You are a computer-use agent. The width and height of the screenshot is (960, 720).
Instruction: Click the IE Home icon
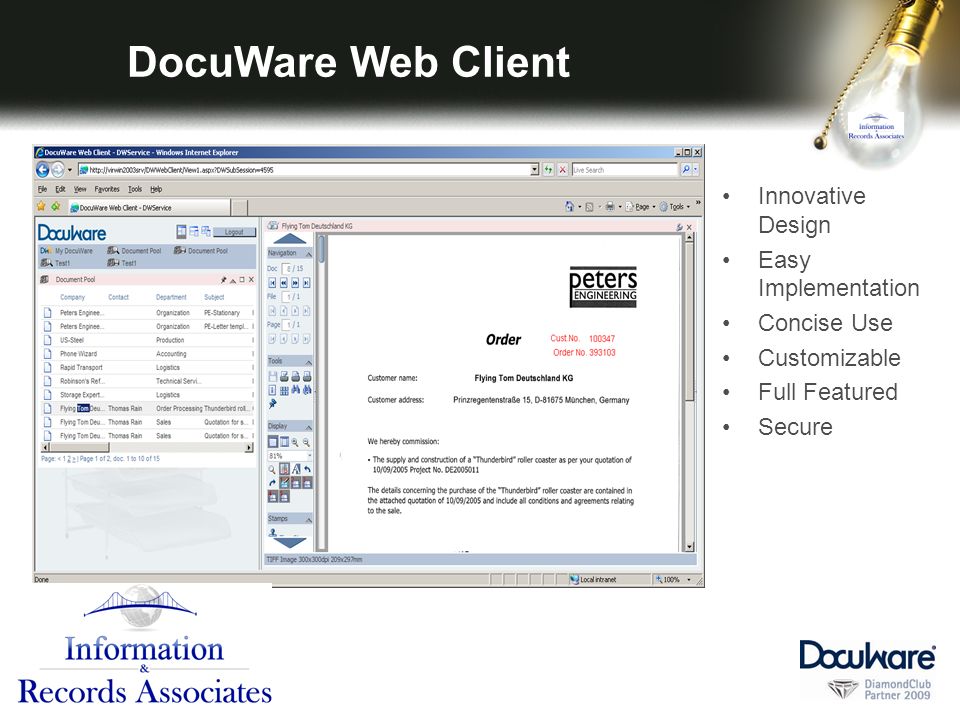[569, 206]
